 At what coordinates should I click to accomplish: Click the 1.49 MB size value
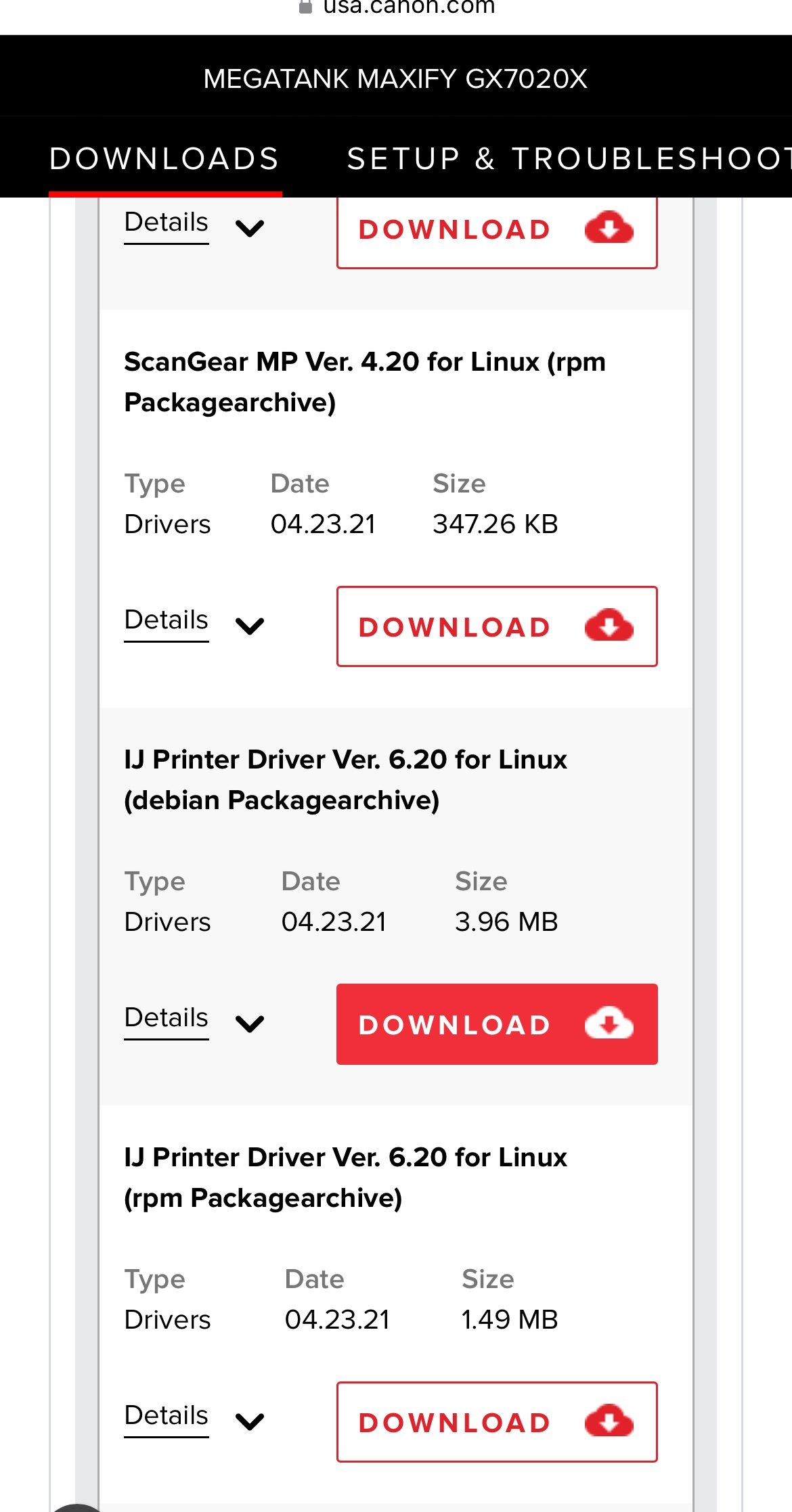(510, 1320)
